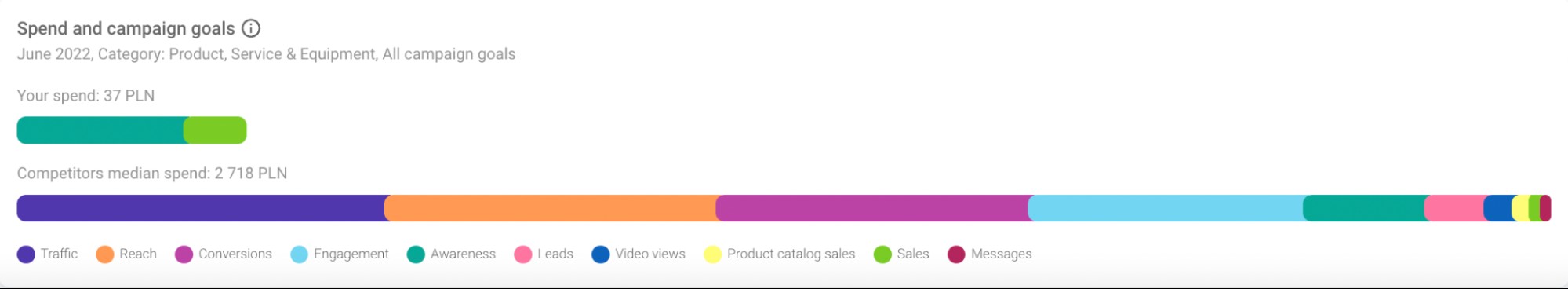Image resolution: width=1568 pixels, height=289 pixels.
Task: Click the Engagement legend dot
Action: [x=299, y=254]
